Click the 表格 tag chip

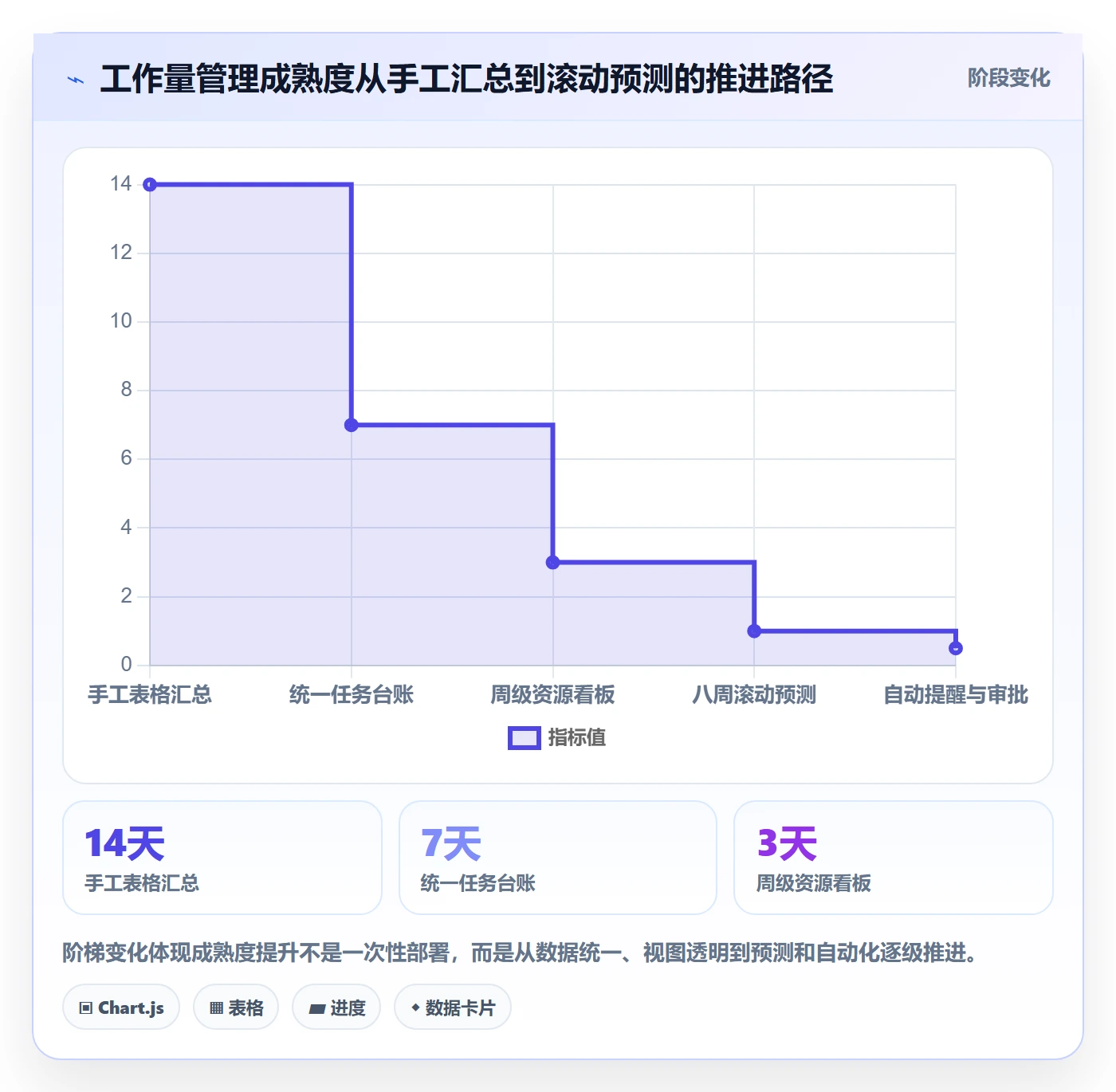pyautogui.click(x=236, y=1008)
